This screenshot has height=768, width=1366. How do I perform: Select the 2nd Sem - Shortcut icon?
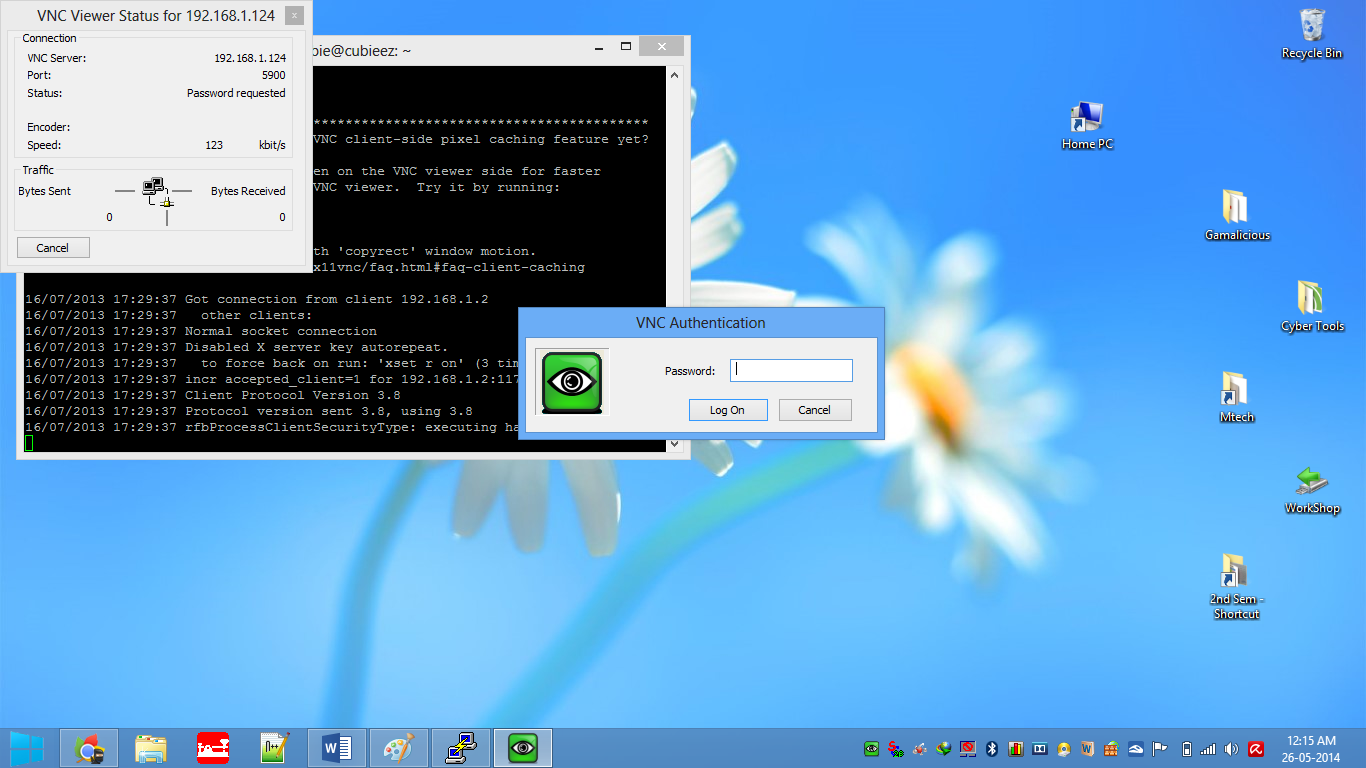1237,587
